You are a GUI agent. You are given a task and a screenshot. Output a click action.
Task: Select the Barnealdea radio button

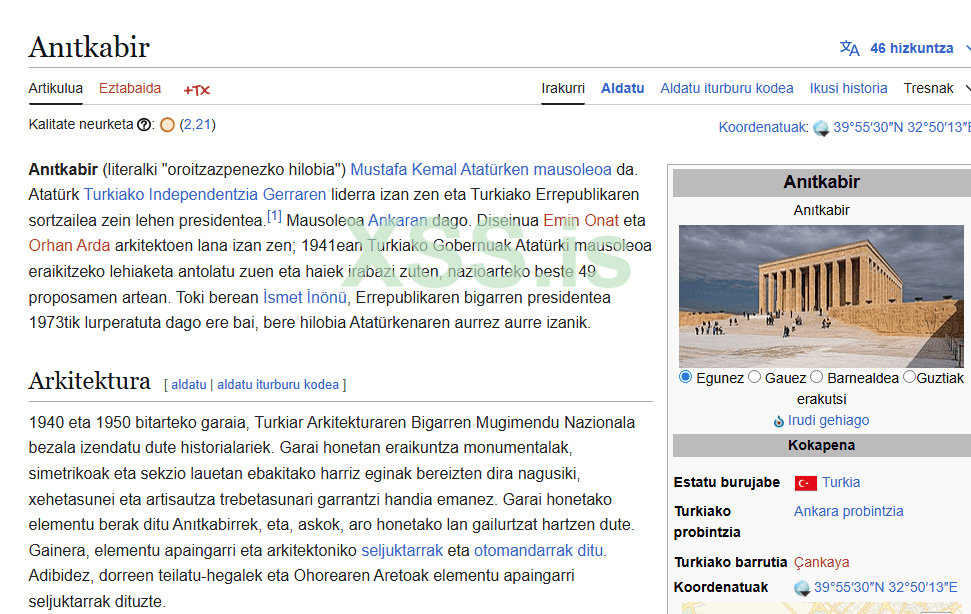[816, 377]
